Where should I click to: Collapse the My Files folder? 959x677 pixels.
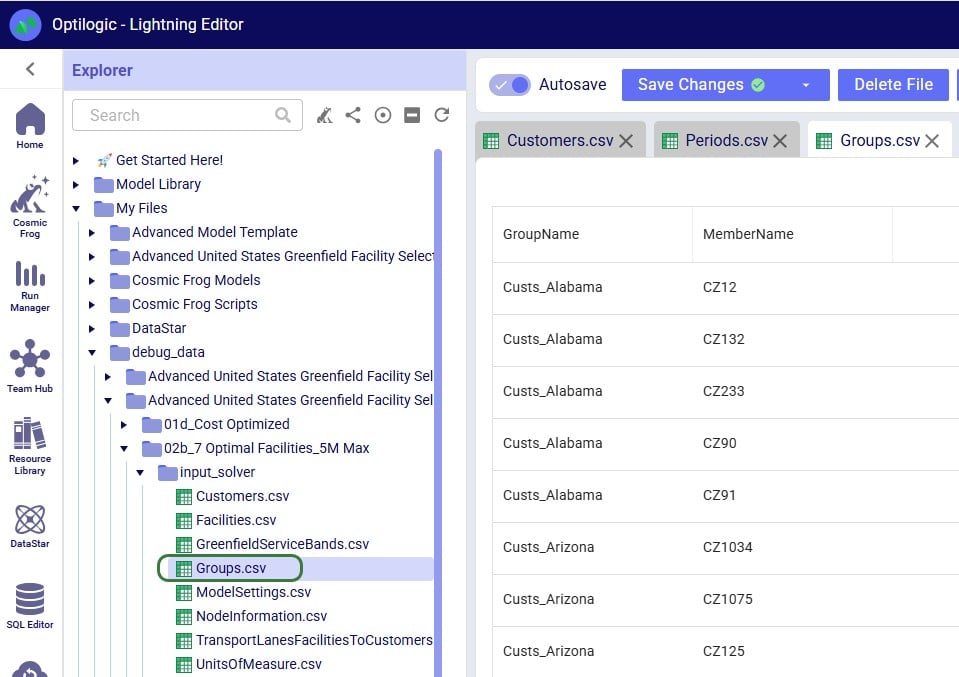tap(76, 209)
